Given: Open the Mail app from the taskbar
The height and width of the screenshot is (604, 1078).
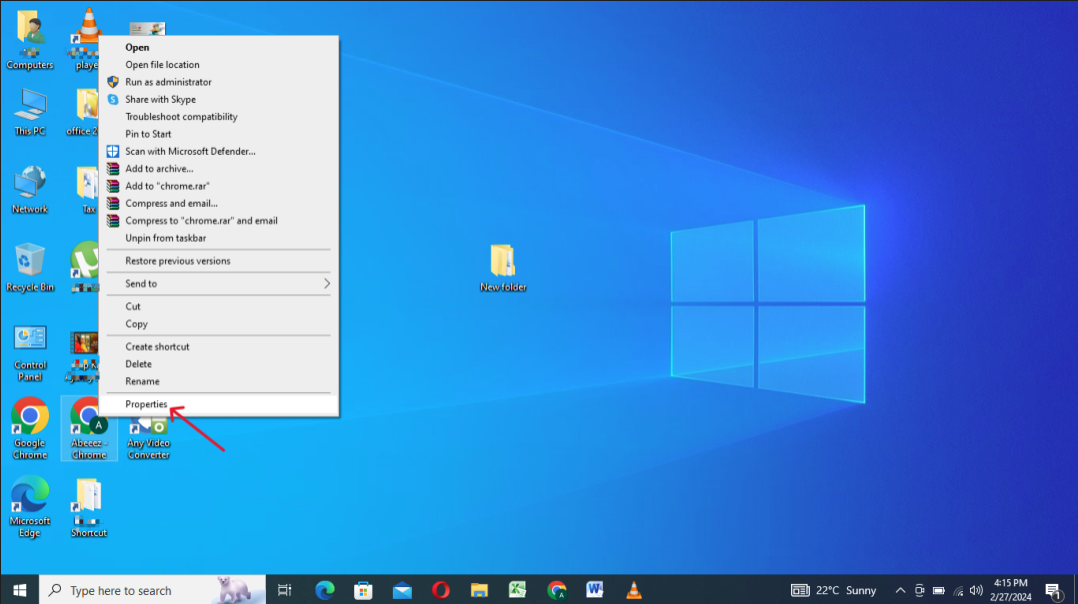Looking at the screenshot, I should (402, 590).
